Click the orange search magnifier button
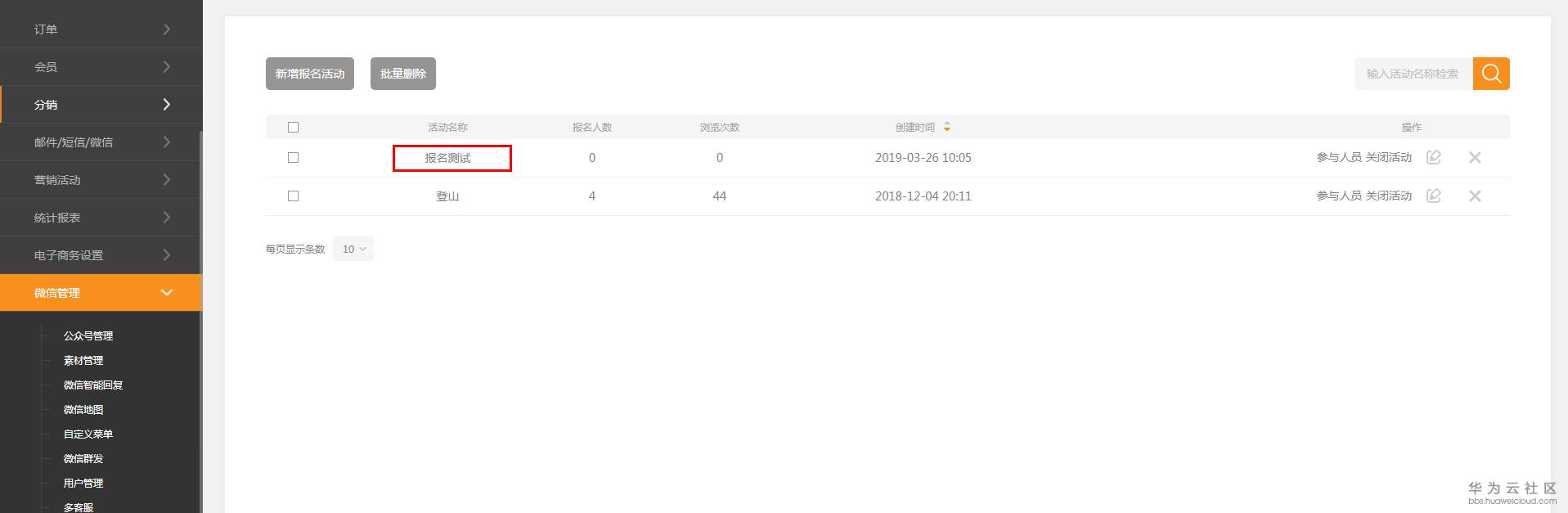Viewport: 1568px width, 513px height. tap(1491, 74)
